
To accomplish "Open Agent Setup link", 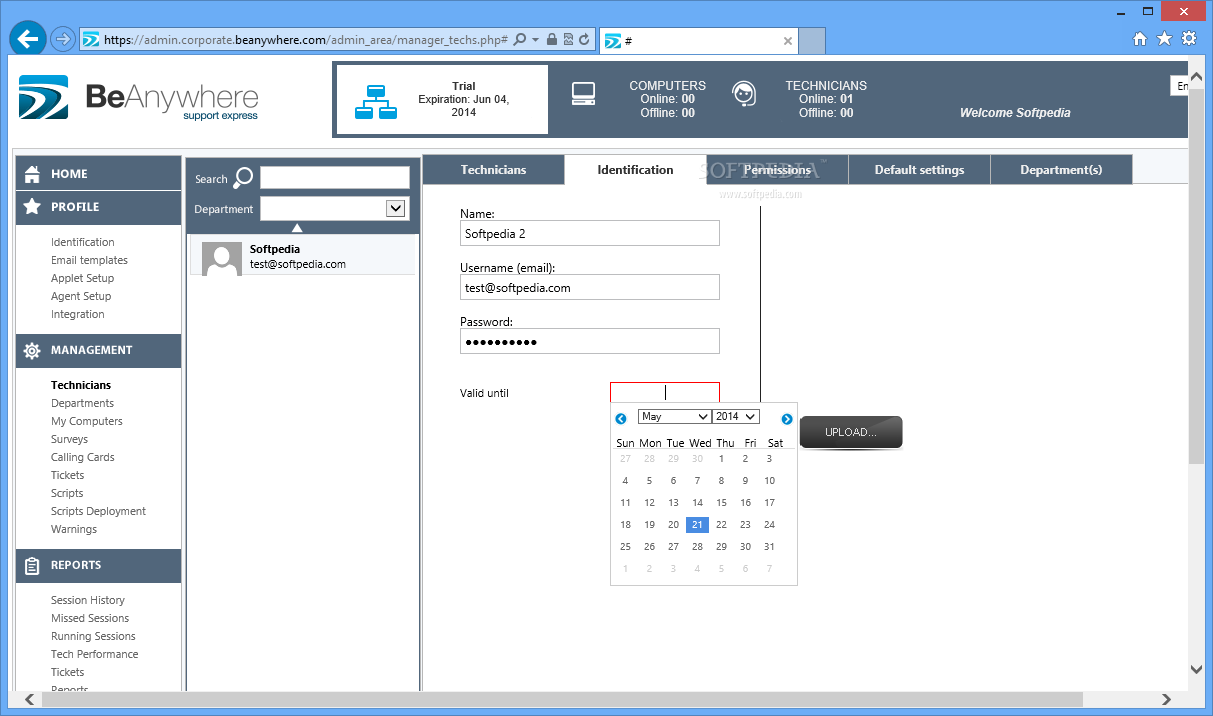I will (x=81, y=296).
